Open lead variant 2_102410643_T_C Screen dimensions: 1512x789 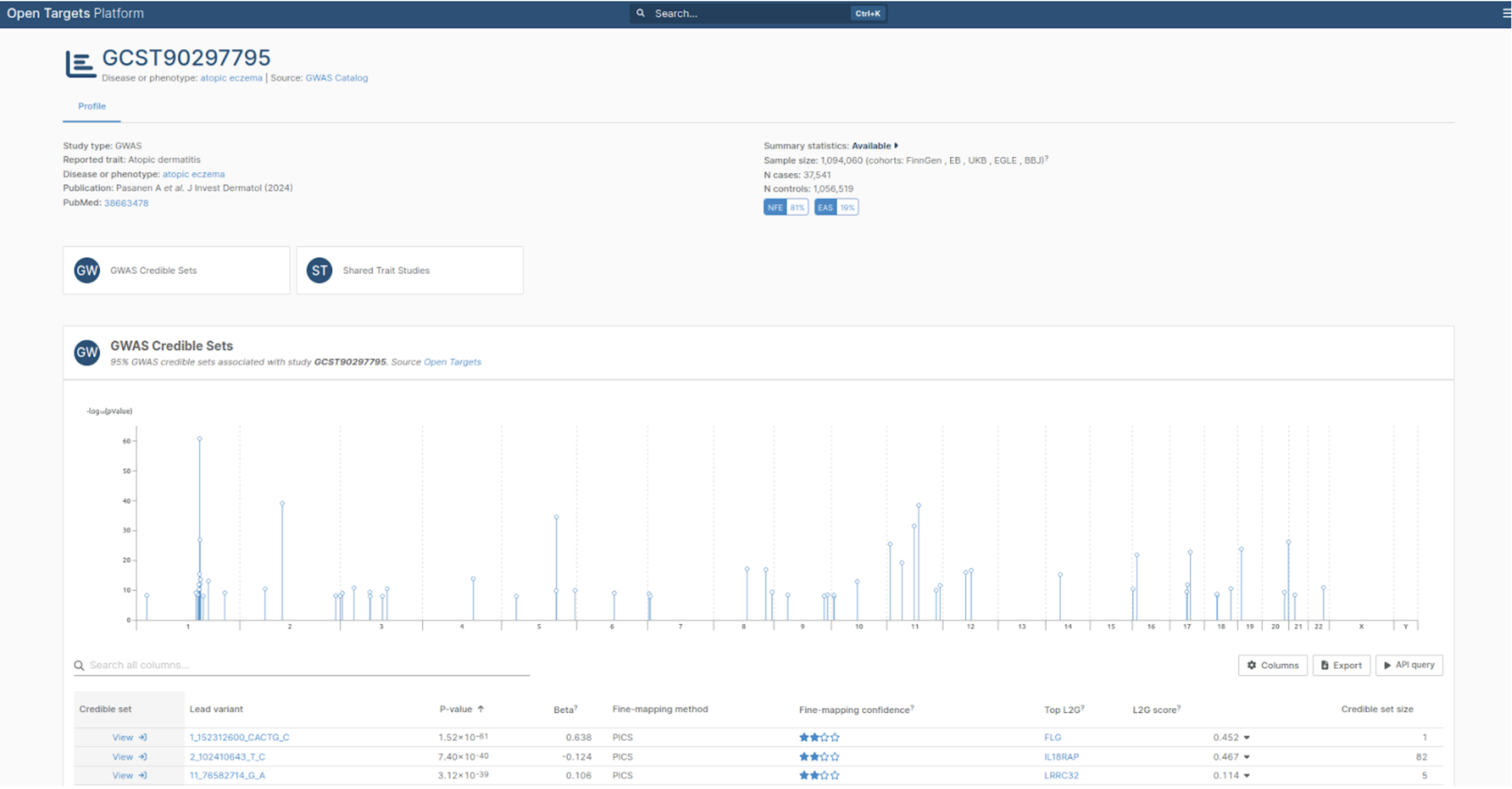(x=227, y=757)
